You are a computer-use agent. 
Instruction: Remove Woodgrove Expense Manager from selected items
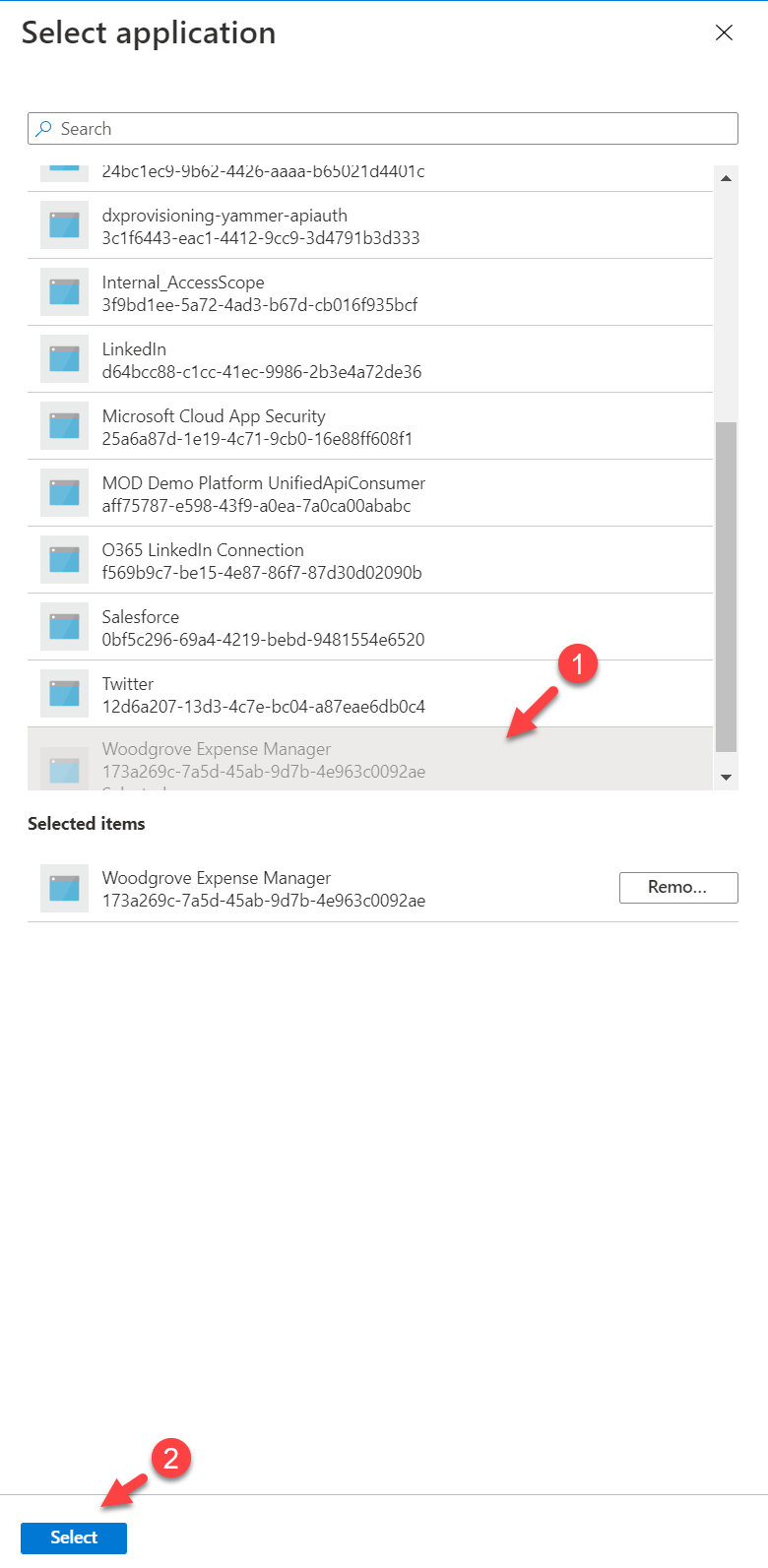[678, 887]
